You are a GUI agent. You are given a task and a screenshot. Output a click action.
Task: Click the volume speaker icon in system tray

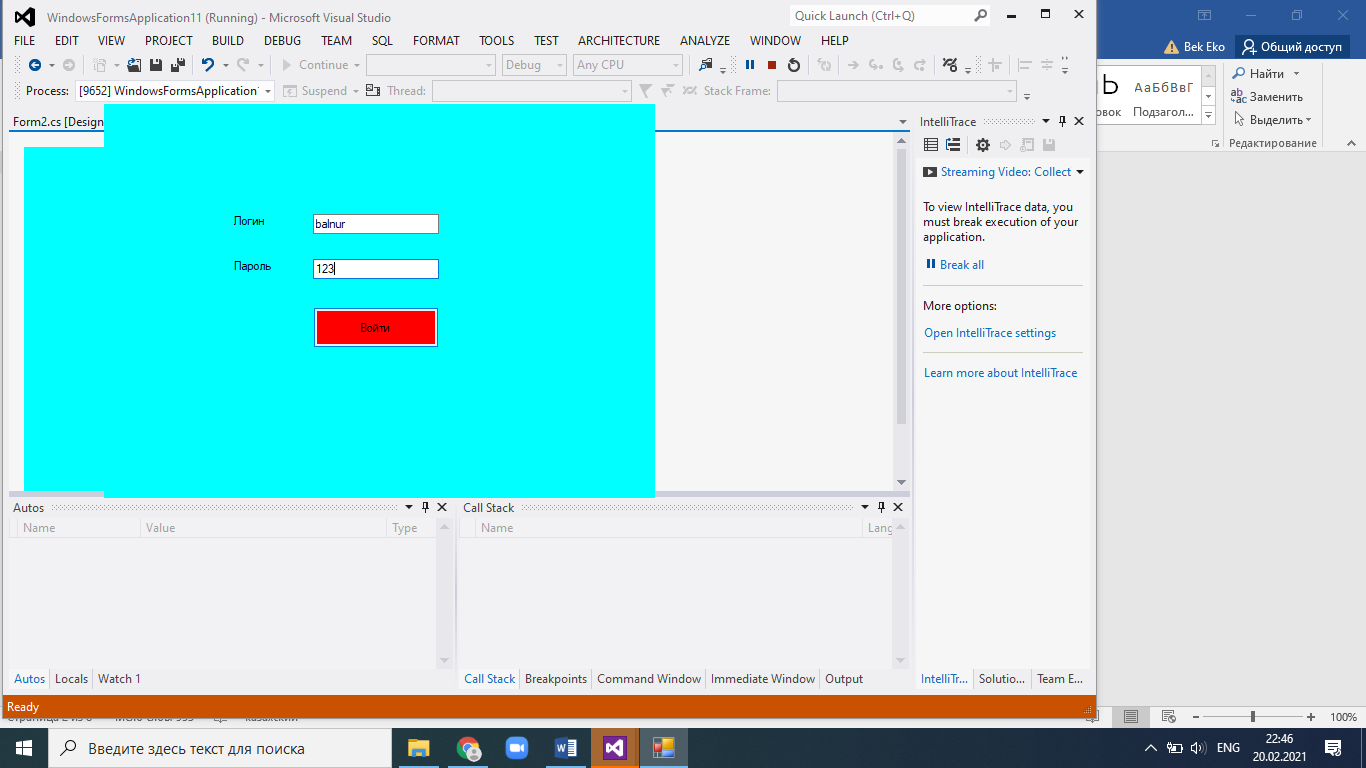(x=1198, y=748)
